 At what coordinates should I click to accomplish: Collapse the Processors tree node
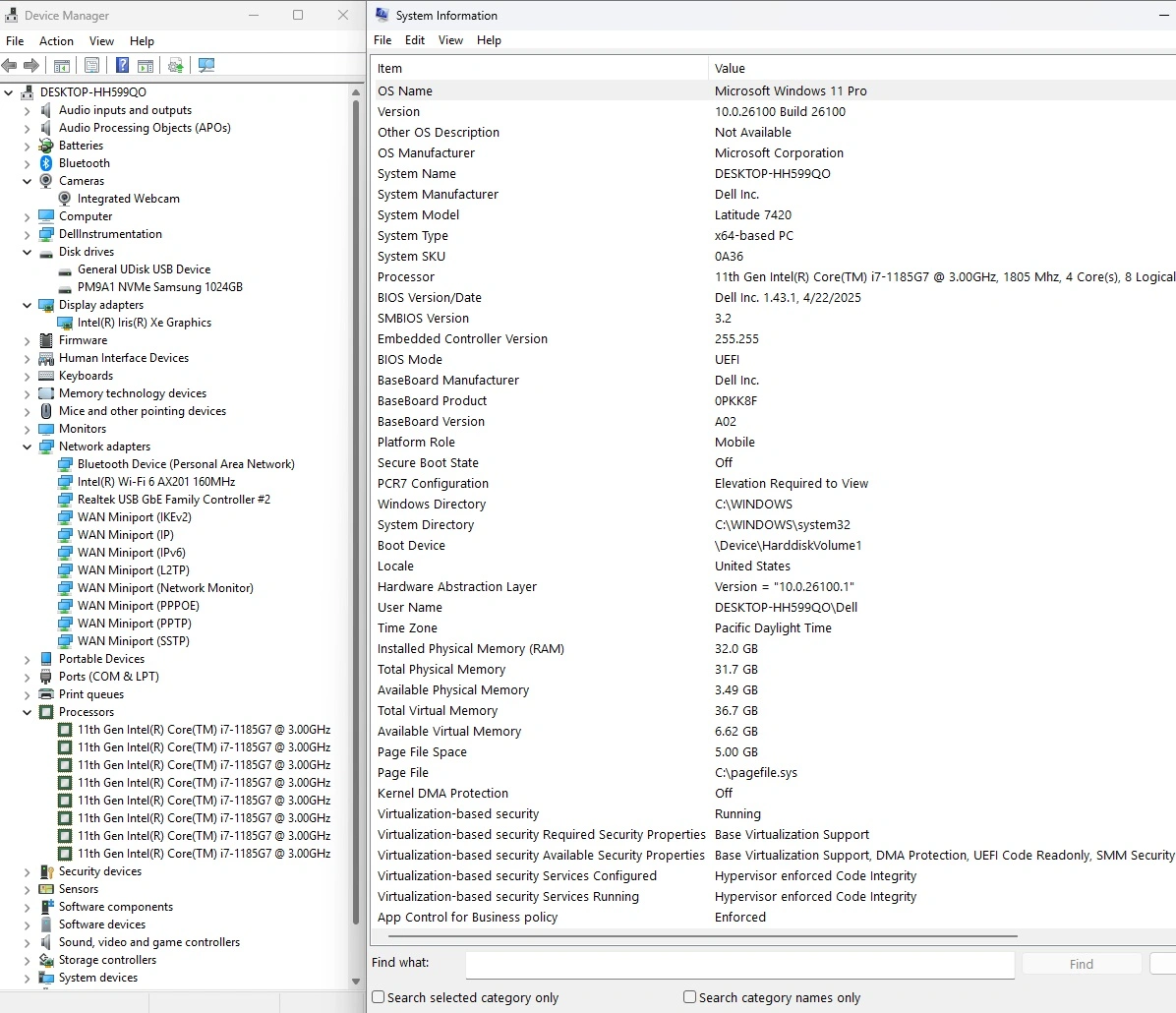pos(28,712)
